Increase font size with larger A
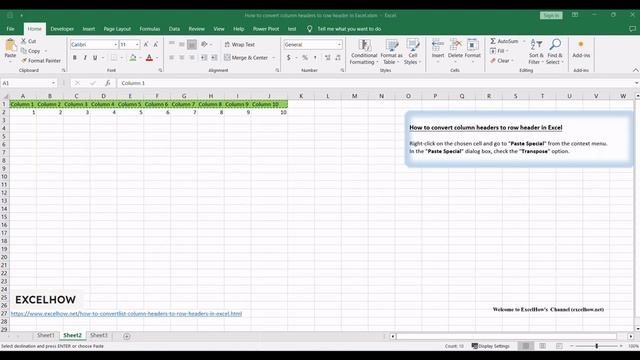640x360 pixels. (x=146, y=44)
